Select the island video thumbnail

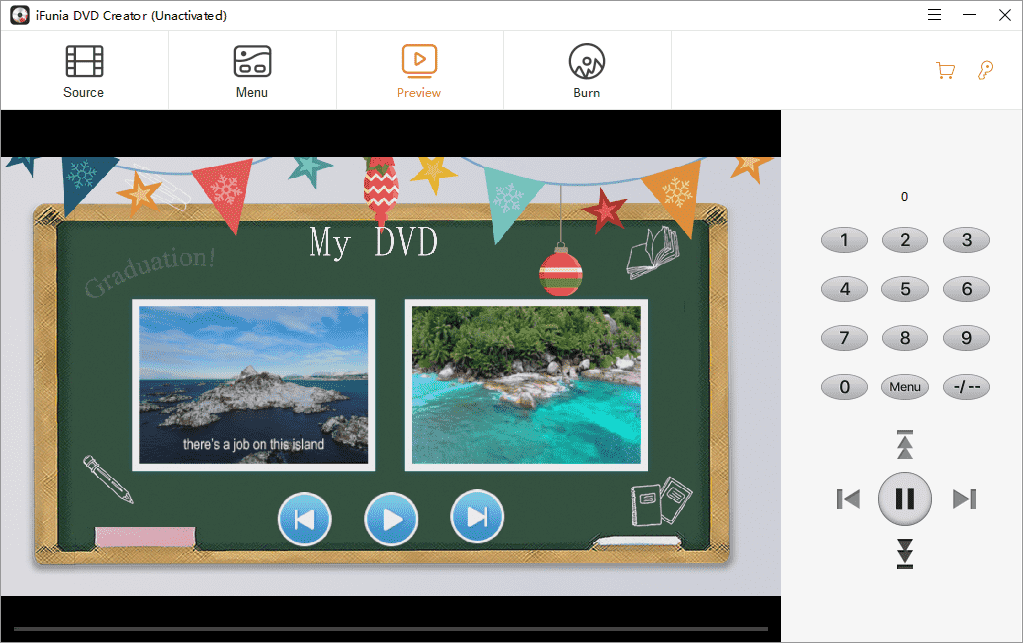(254, 385)
